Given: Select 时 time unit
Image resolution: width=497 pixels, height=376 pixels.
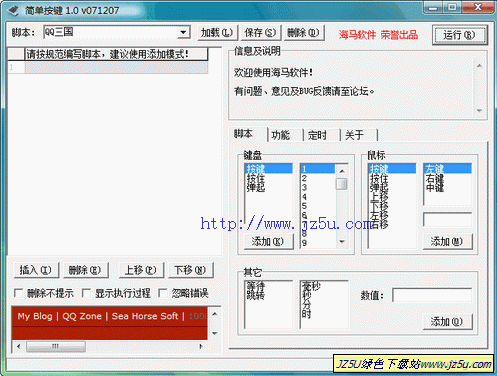Looking at the screenshot, I should pos(323,314).
